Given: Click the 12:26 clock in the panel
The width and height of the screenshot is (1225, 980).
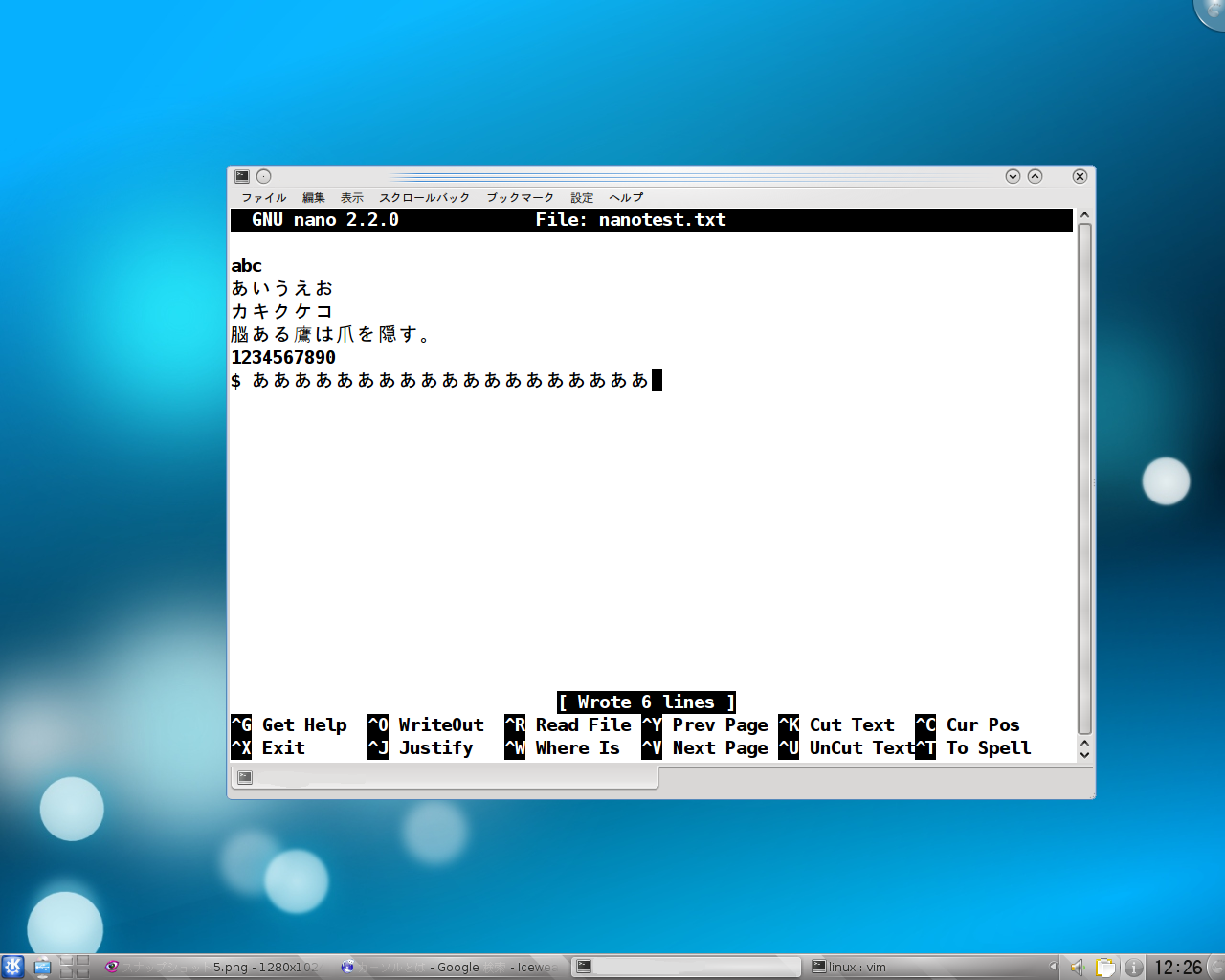Looking at the screenshot, I should [1177, 967].
